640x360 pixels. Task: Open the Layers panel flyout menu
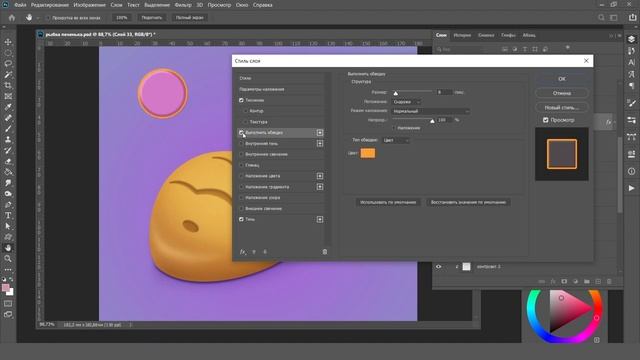(x=620, y=36)
